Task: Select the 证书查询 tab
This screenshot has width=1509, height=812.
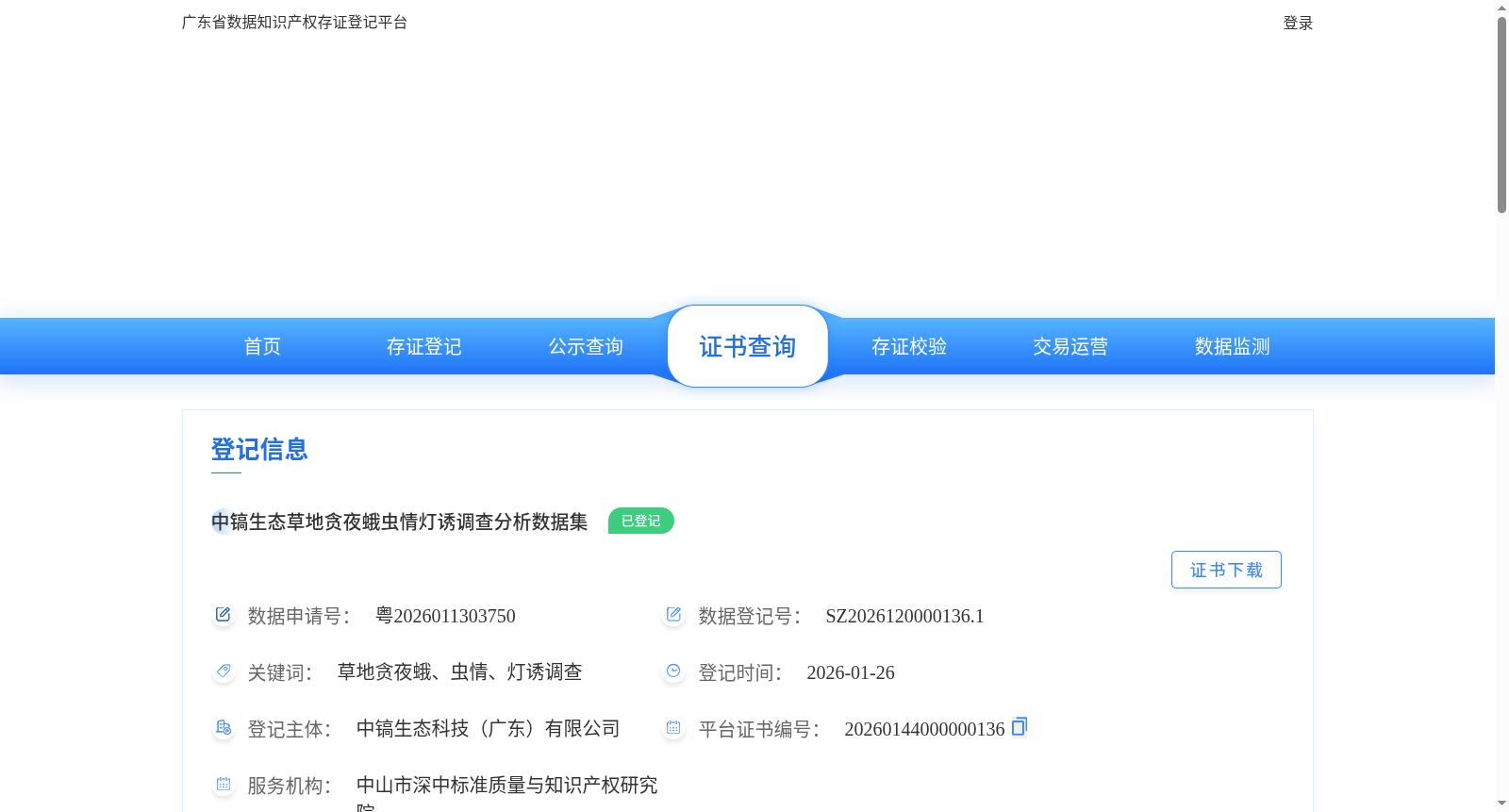Action: point(748,346)
